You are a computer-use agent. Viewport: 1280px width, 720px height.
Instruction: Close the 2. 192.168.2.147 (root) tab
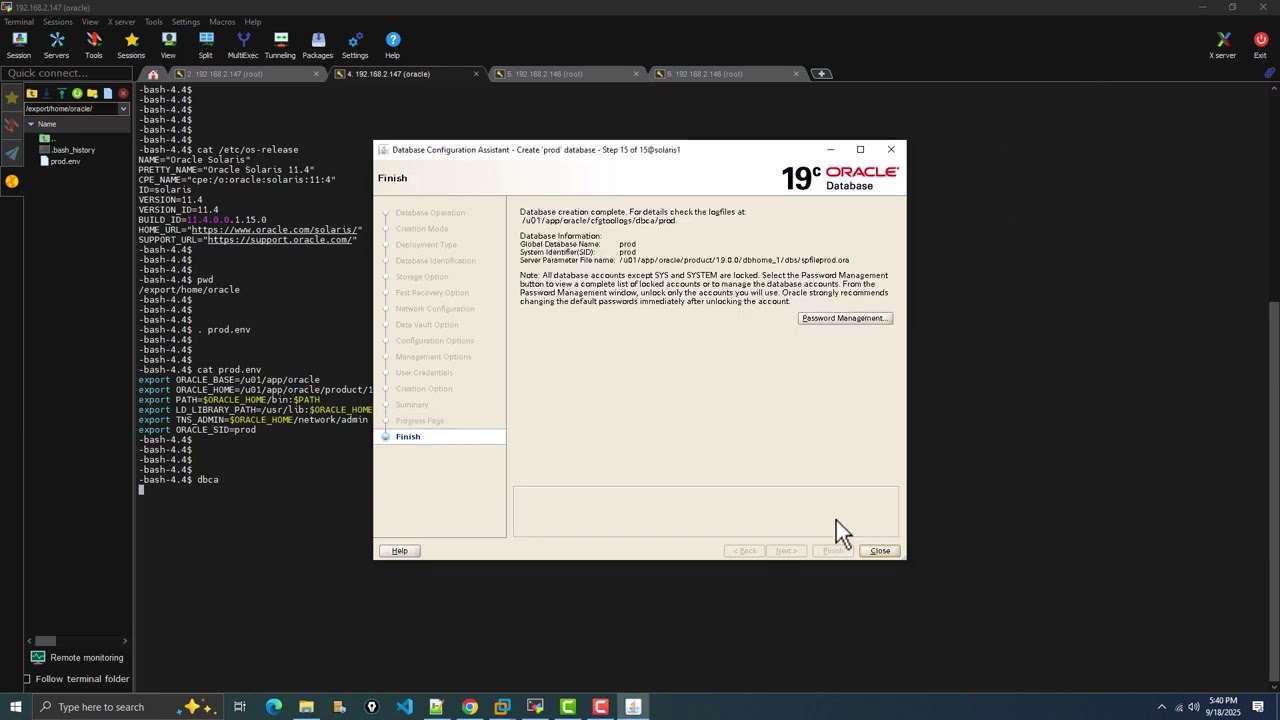point(317,74)
